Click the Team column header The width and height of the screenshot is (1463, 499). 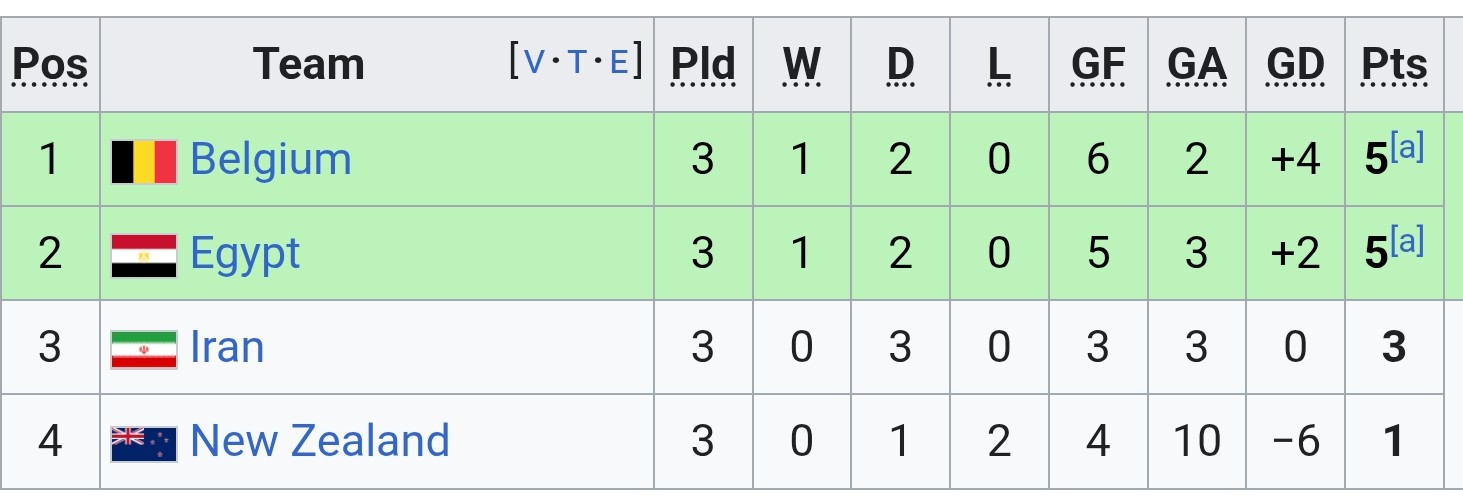308,65
